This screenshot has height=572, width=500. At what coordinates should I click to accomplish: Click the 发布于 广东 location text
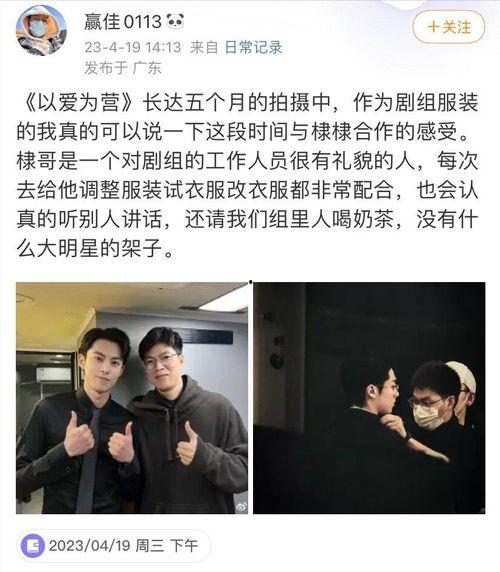pyautogui.click(x=123, y=68)
